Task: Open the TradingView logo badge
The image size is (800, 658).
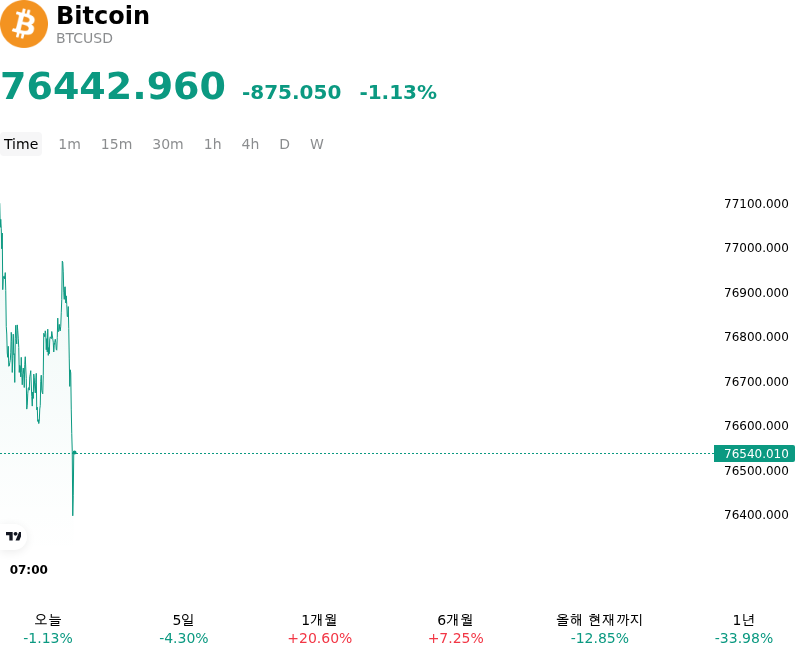Action: pyautogui.click(x=13, y=536)
